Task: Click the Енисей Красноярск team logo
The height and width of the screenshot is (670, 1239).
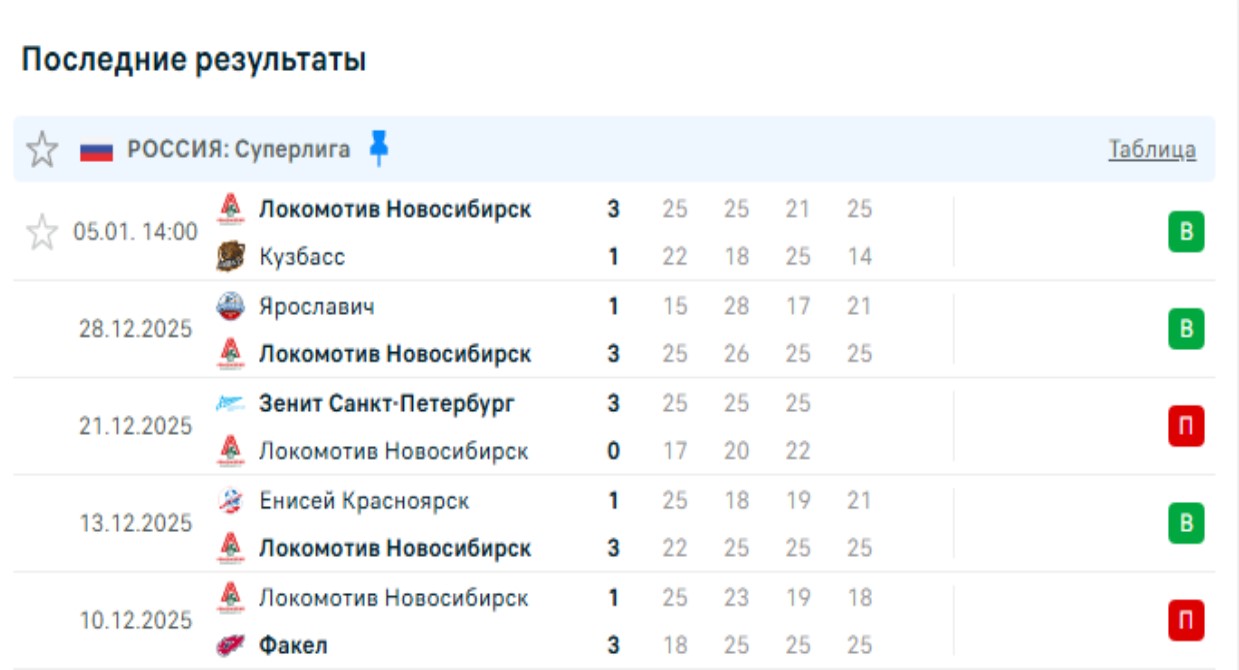Action: click(231, 501)
